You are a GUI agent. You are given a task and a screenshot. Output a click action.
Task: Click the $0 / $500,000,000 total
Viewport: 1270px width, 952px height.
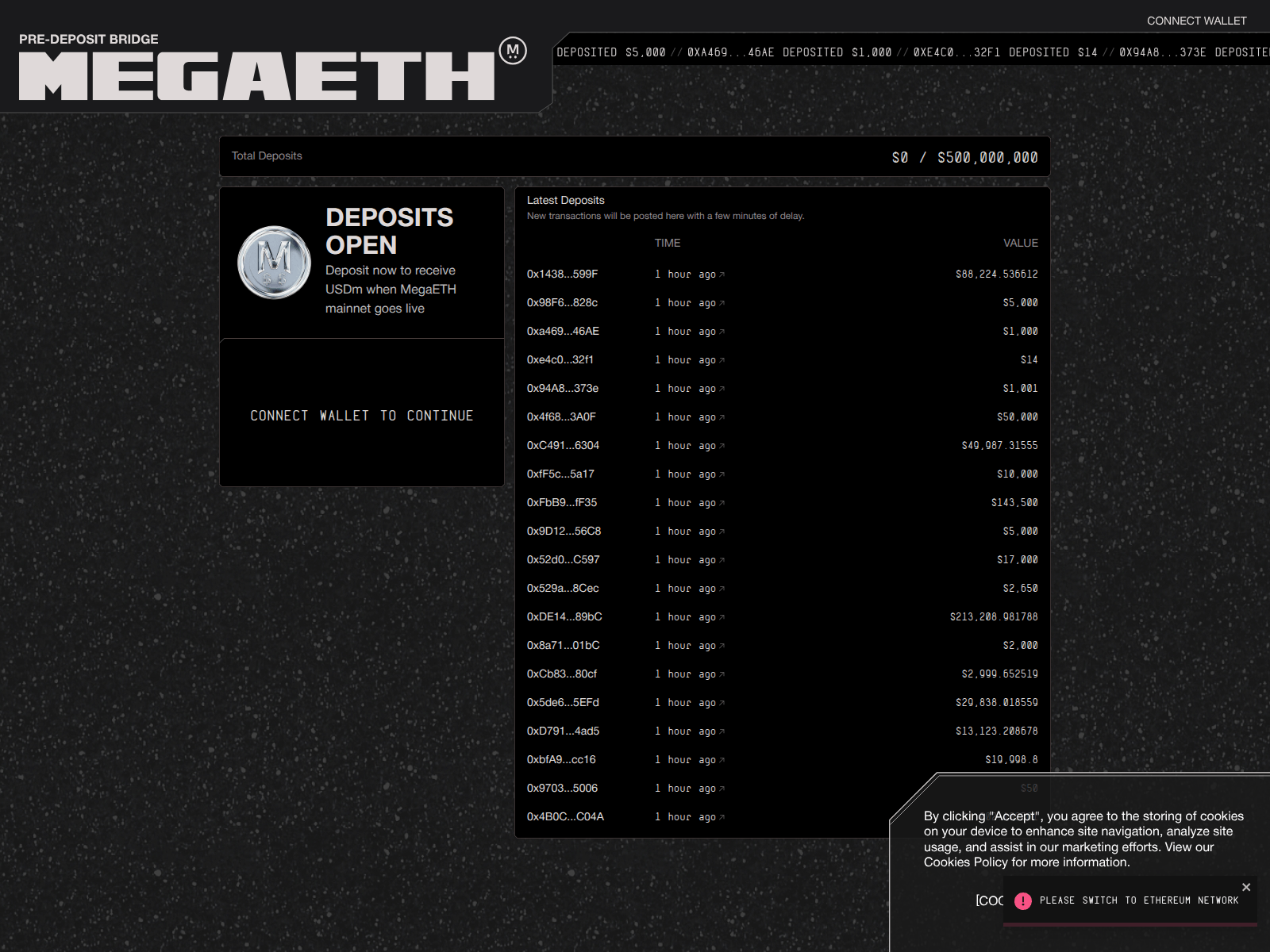pos(964,157)
